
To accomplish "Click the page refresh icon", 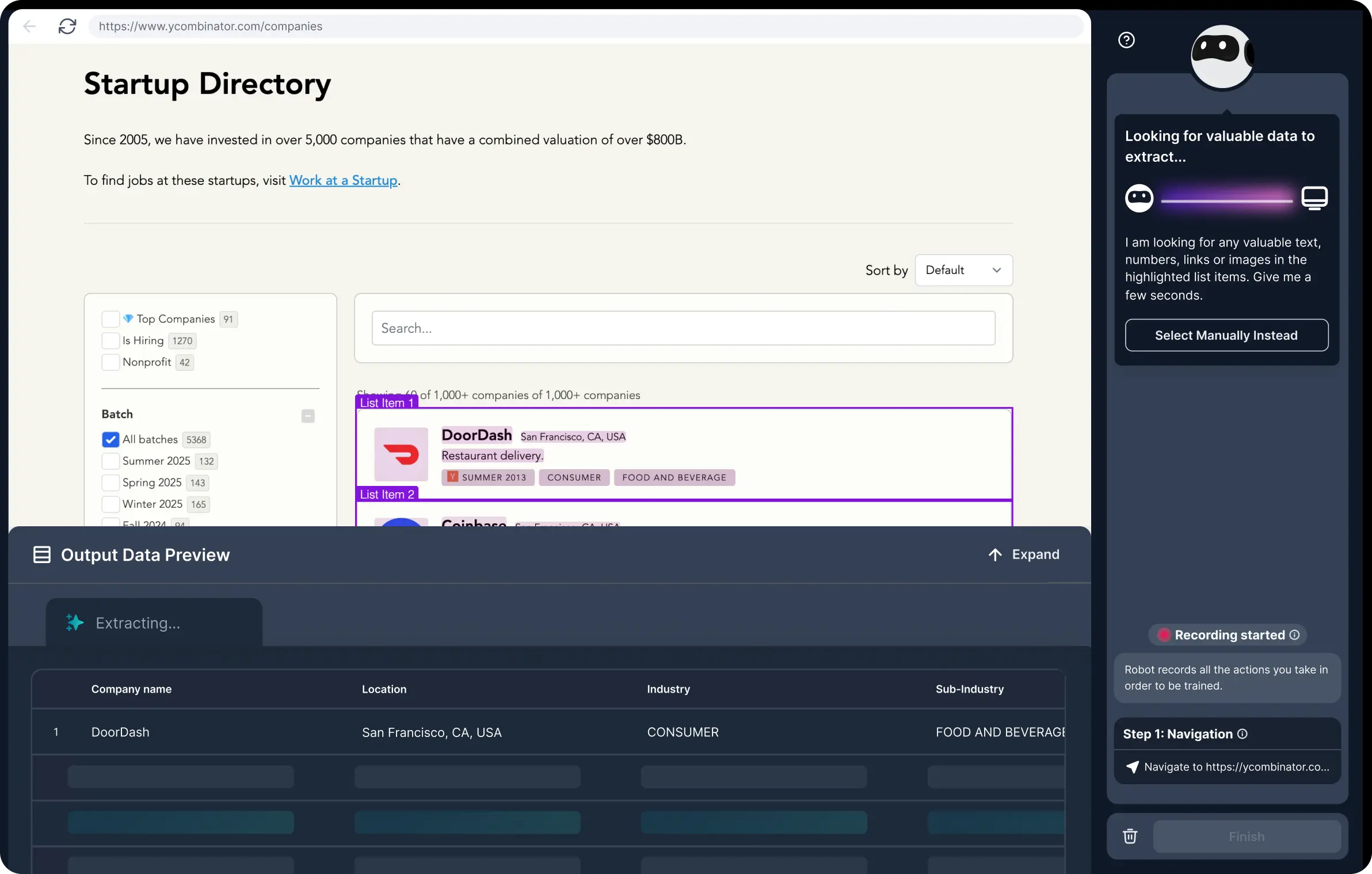I will tap(67, 26).
